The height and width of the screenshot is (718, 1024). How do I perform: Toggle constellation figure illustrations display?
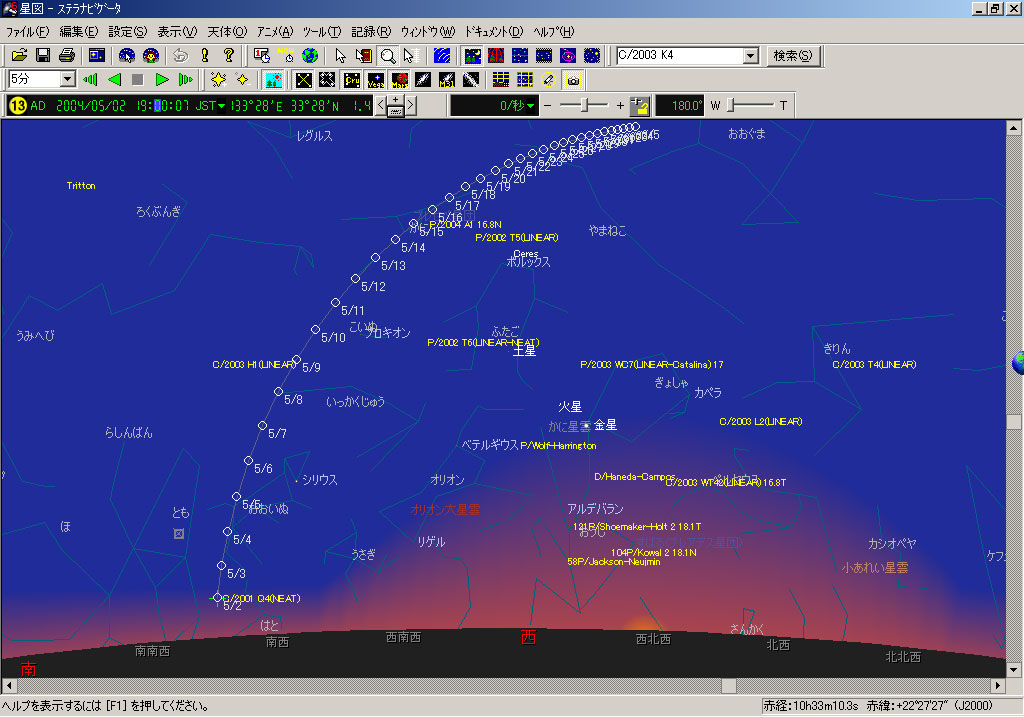[x=327, y=80]
